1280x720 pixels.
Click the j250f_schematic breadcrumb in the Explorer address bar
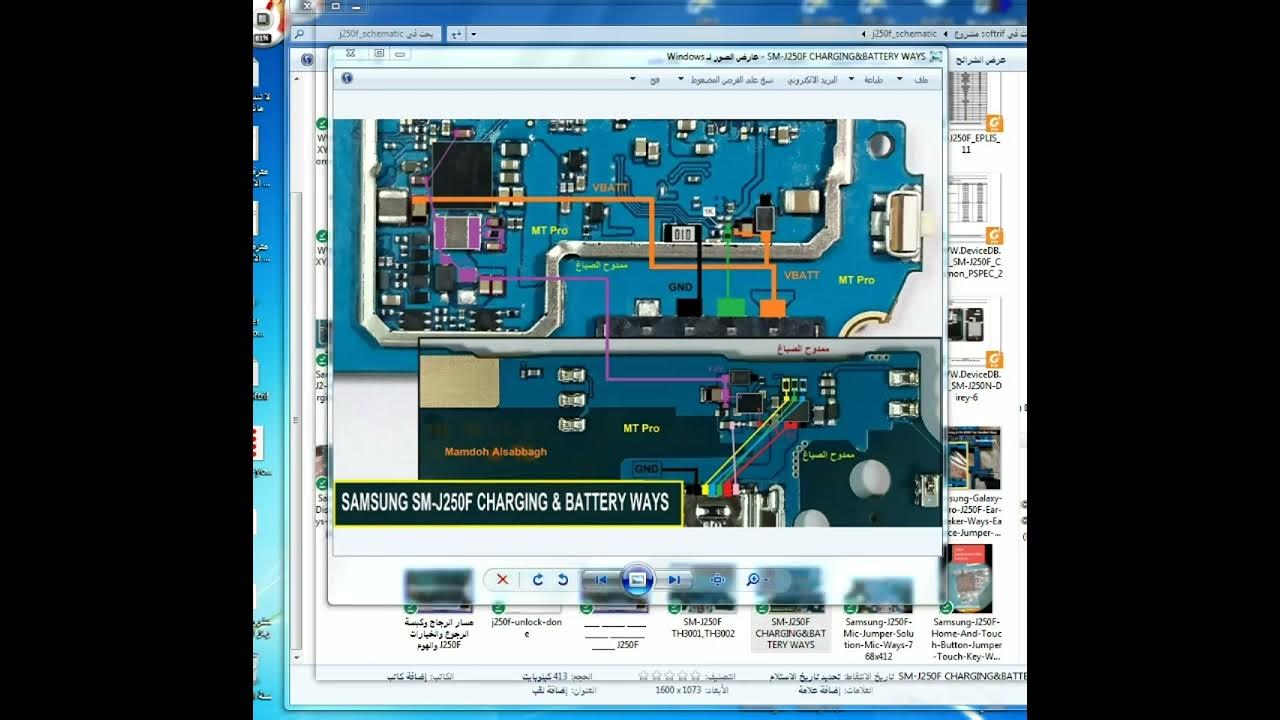tap(904, 34)
